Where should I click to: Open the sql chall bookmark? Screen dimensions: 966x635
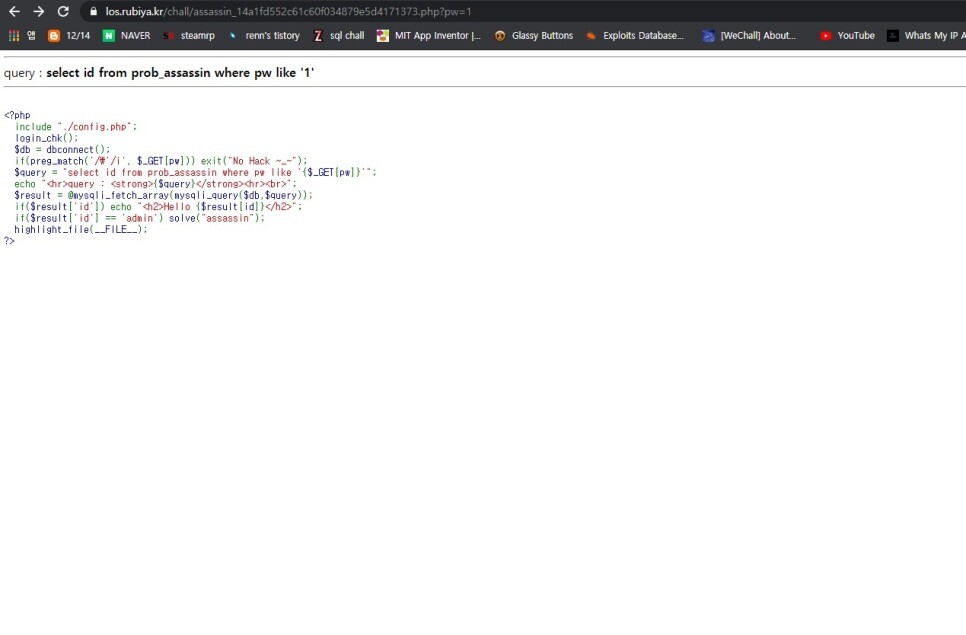coord(338,36)
